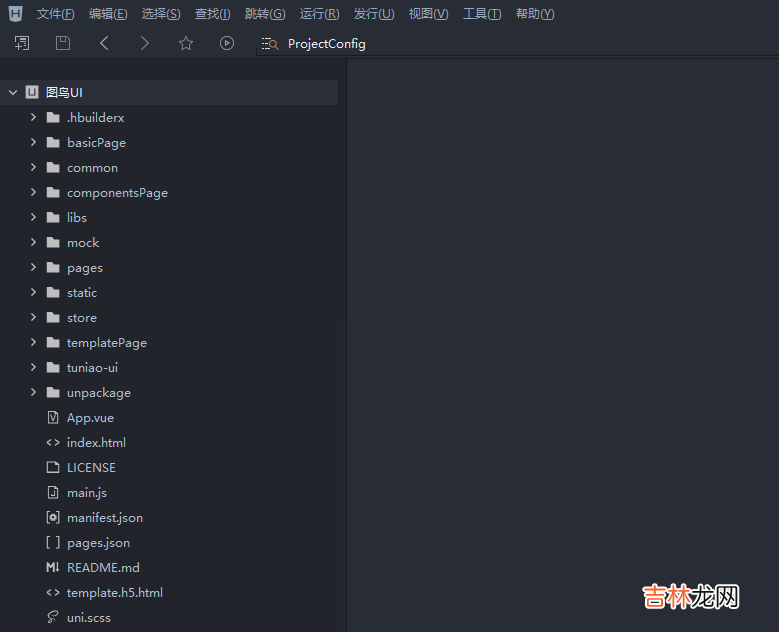Click the run play icon in toolbar
Viewport: 779px width, 632px height.
click(227, 43)
